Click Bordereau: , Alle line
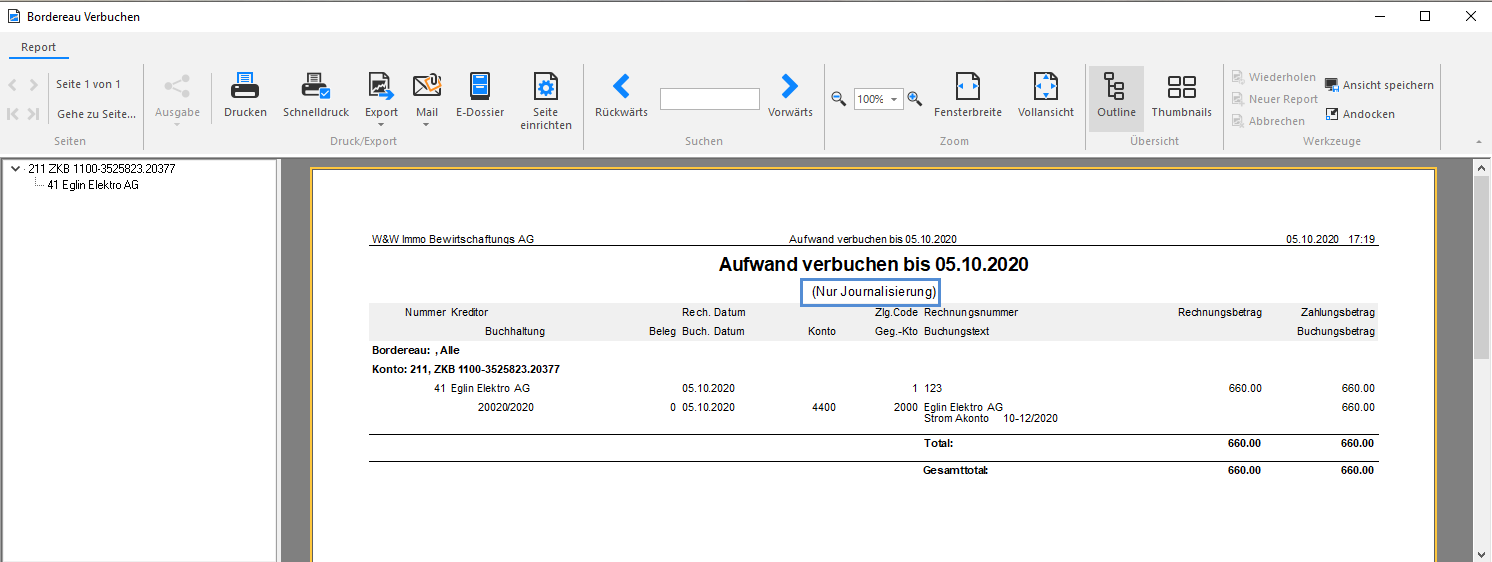This screenshot has height=562, width=1492. 415,351
